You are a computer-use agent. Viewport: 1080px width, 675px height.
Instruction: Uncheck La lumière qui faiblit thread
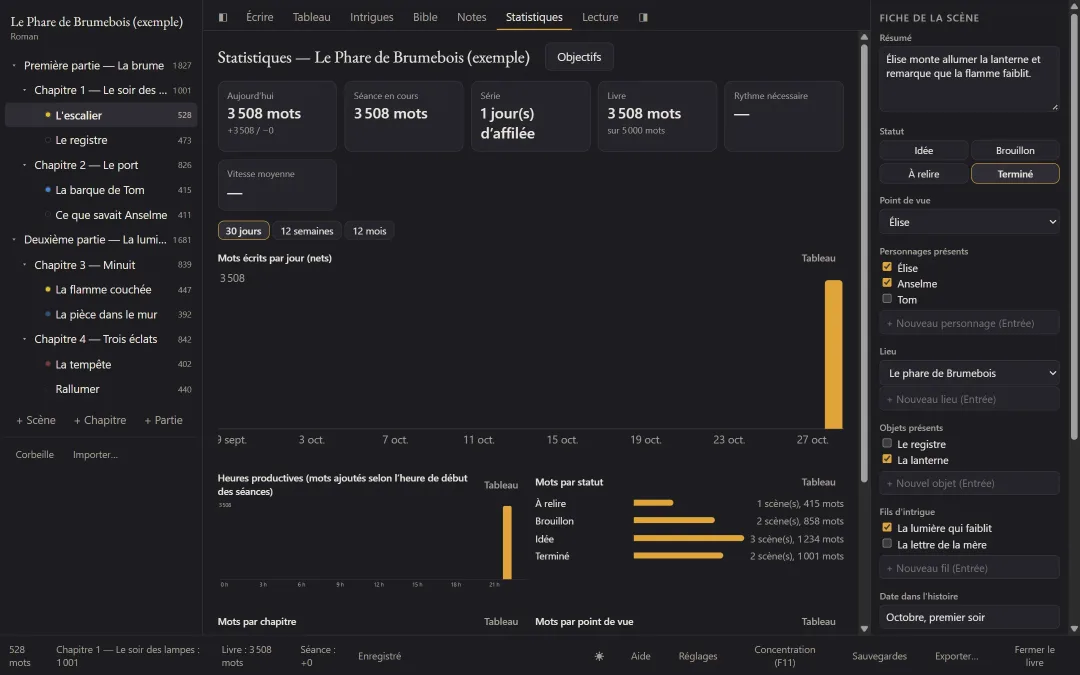tap(887, 528)
